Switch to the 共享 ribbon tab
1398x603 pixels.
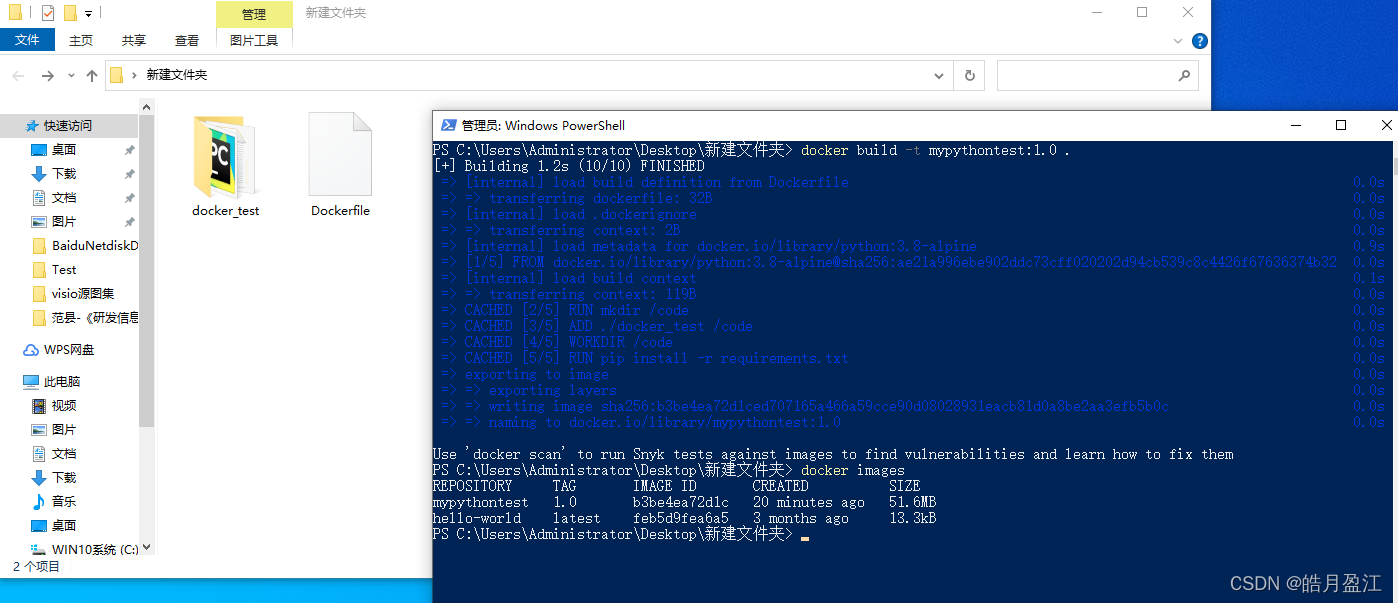point(134,40)
